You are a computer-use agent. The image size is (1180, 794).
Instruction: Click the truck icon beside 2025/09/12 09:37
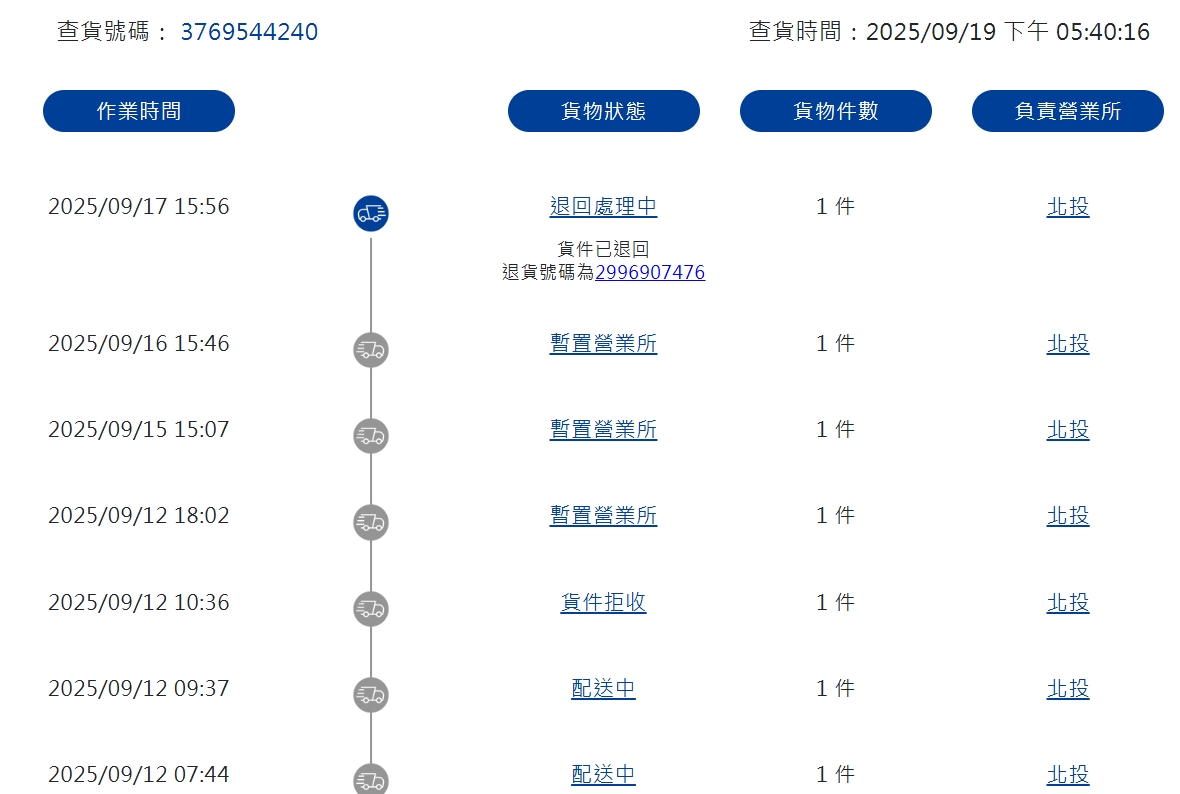click(x=371, y=695)
